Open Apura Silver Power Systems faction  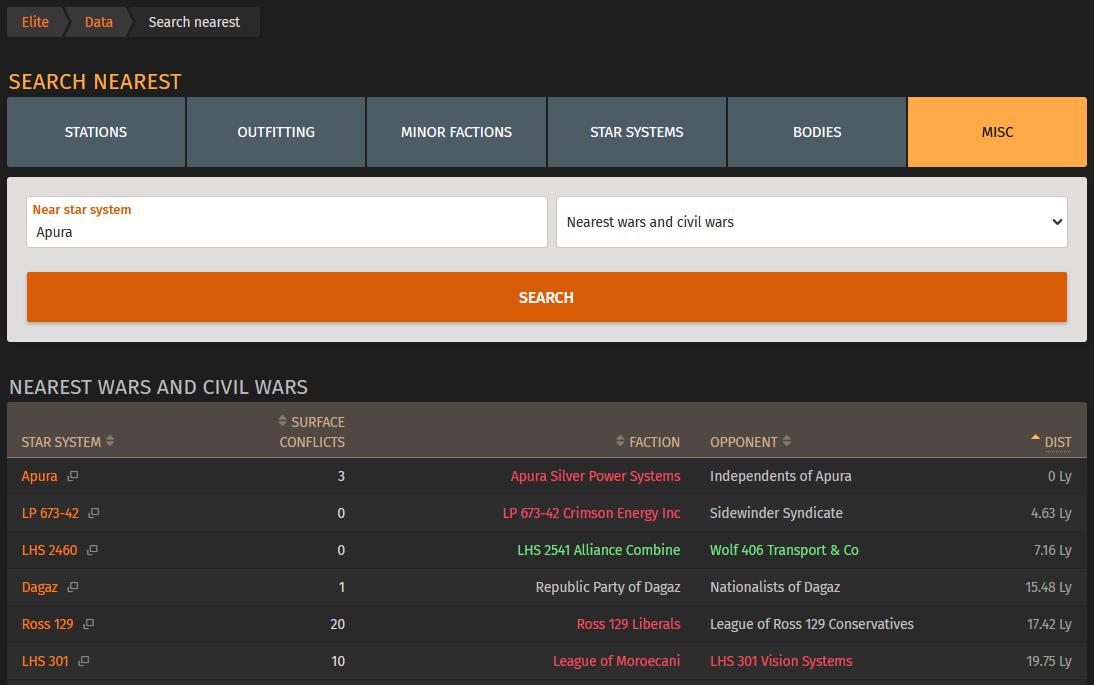tap(595, 476)
